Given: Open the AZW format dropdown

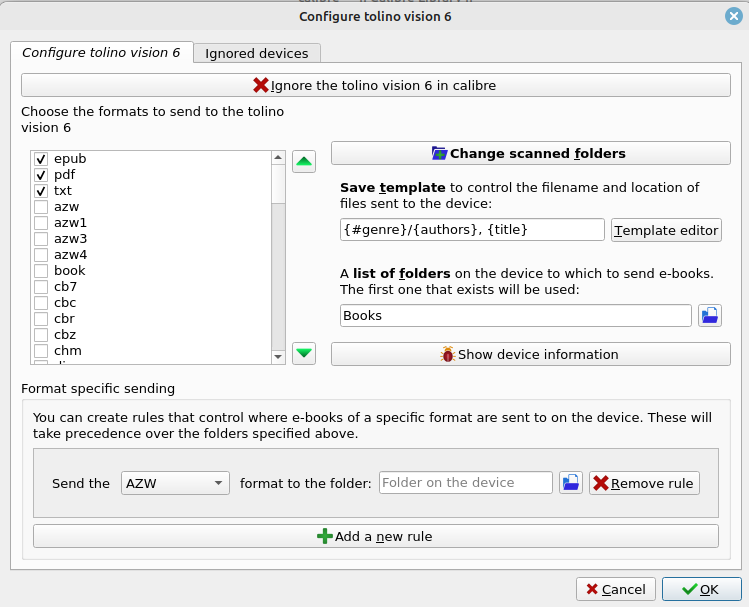Looking at the screenshot, I should tap(175, 483).
